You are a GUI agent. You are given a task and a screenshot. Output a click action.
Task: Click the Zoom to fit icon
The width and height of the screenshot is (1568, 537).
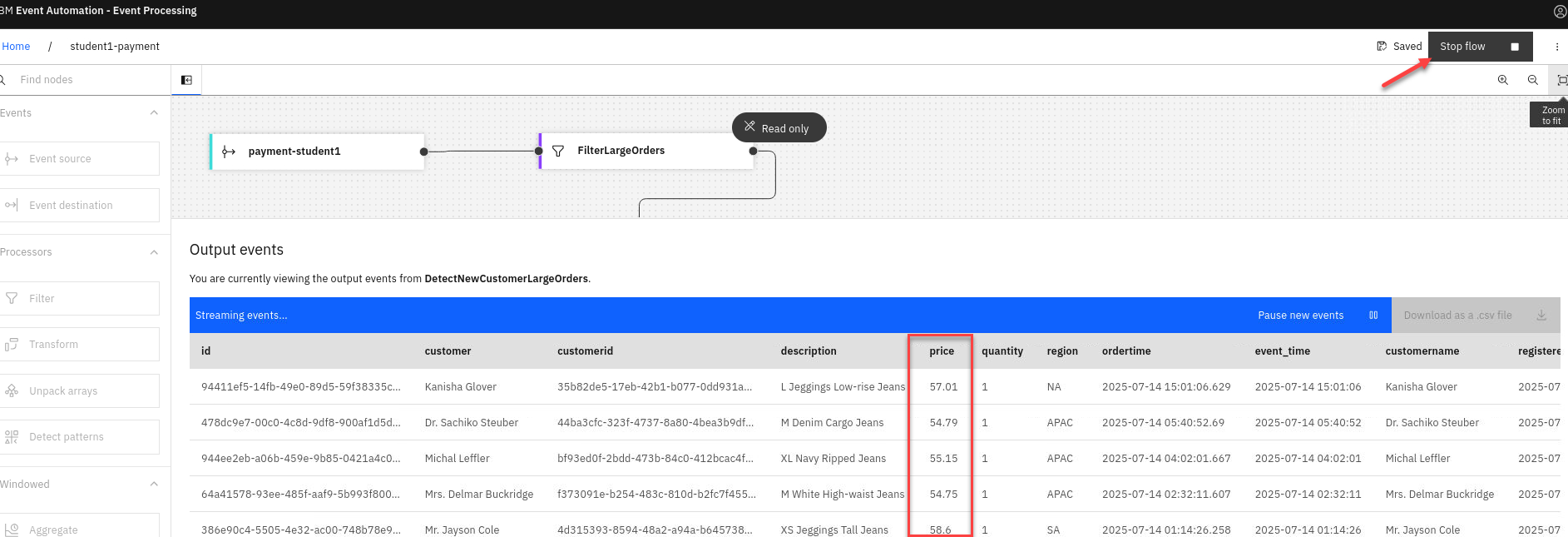[1561, 80]
